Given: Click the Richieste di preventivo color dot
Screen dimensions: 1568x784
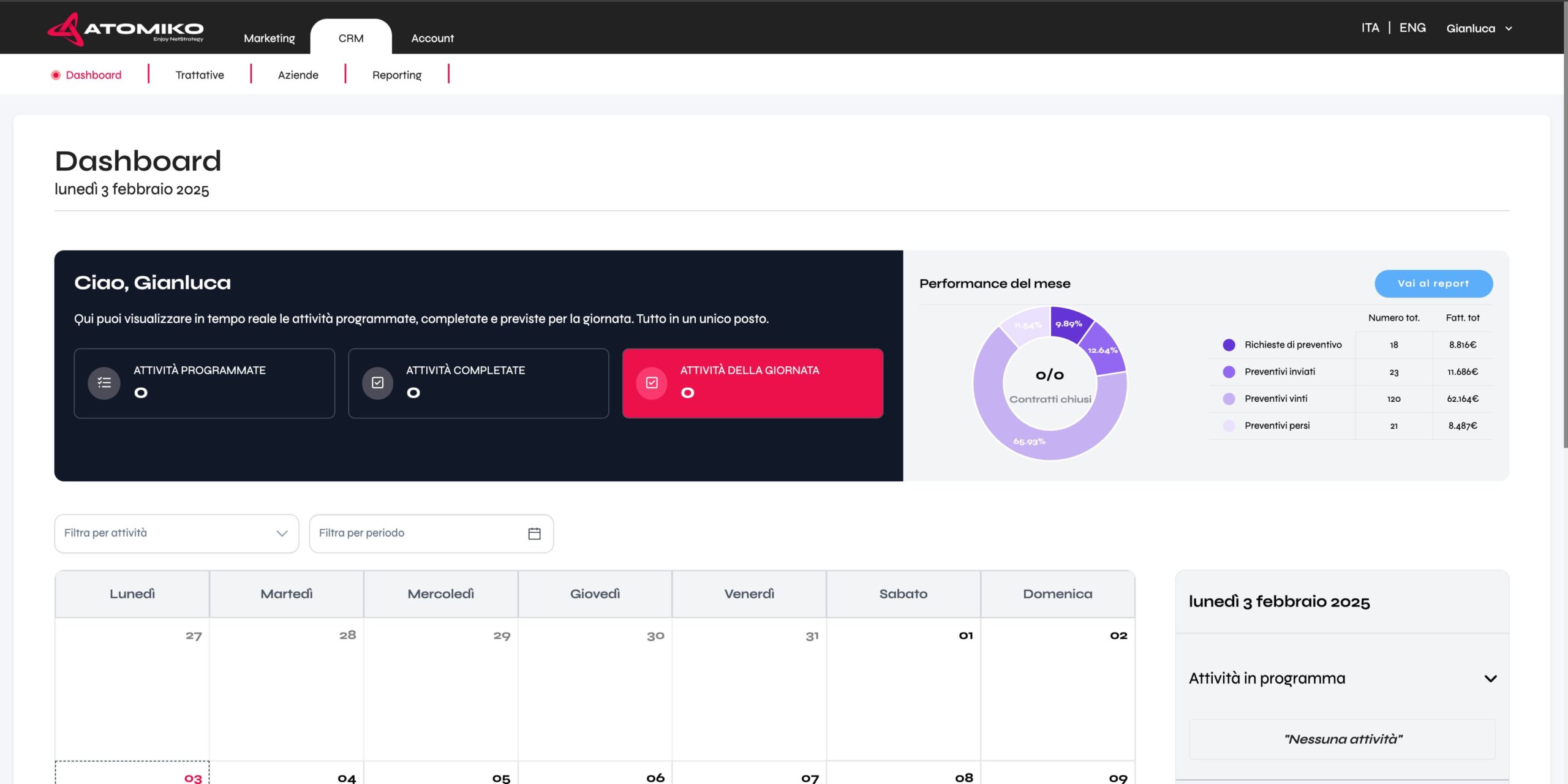Looking at the screenshot, I should [1229, 345].
